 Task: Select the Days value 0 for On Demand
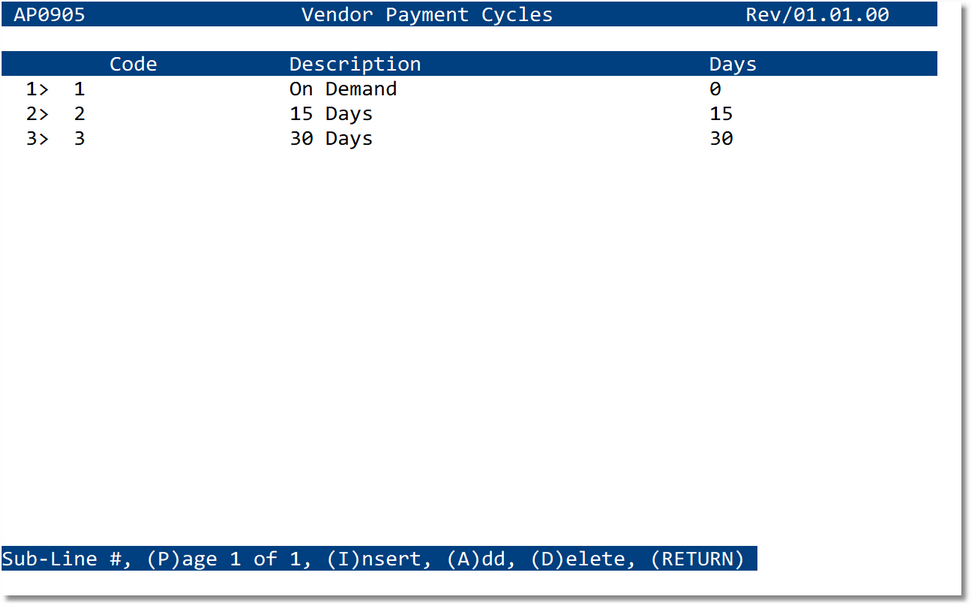coord(715,89)
